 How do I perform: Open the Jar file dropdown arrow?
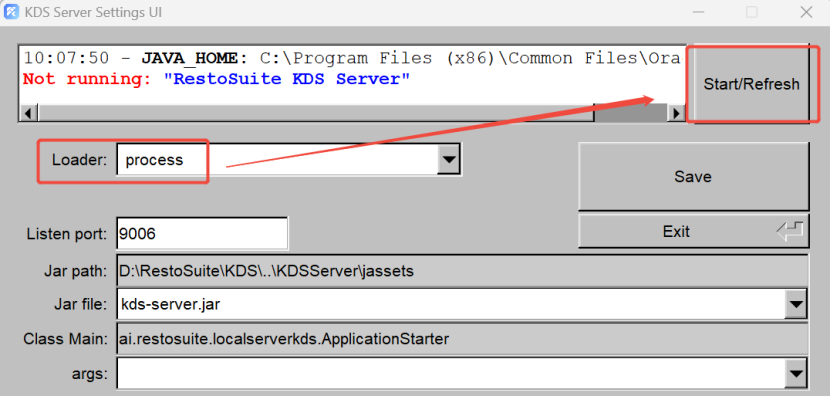[795, 304]
